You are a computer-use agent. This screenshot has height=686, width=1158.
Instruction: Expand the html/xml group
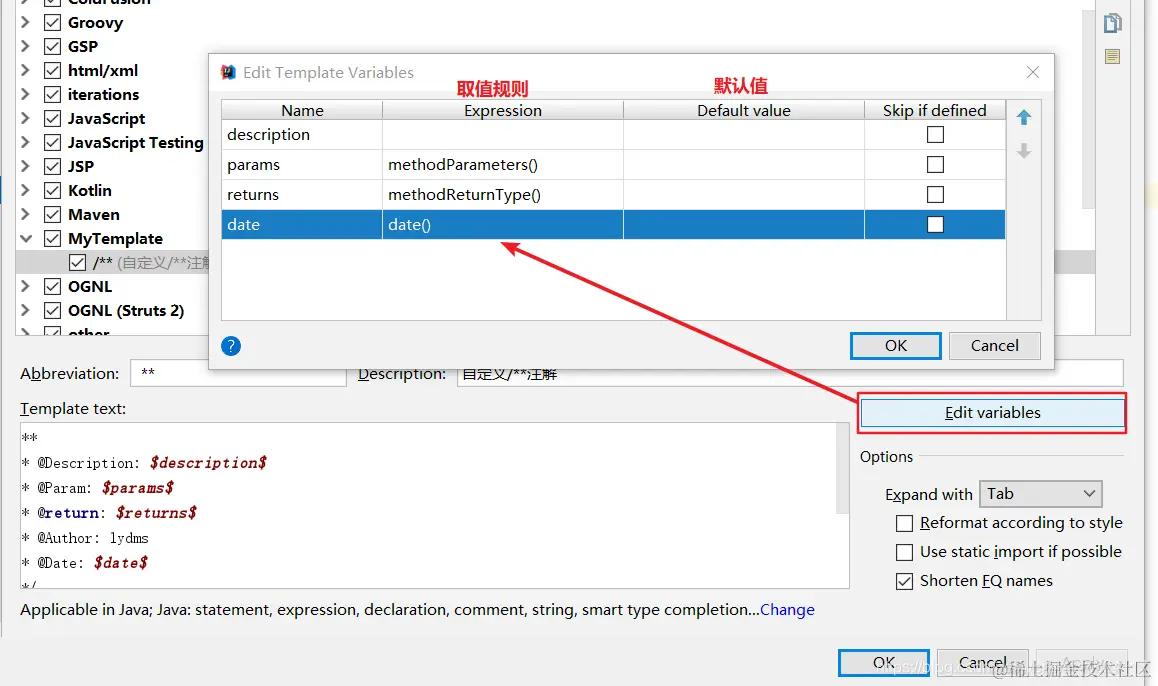[x=25, y=71]
